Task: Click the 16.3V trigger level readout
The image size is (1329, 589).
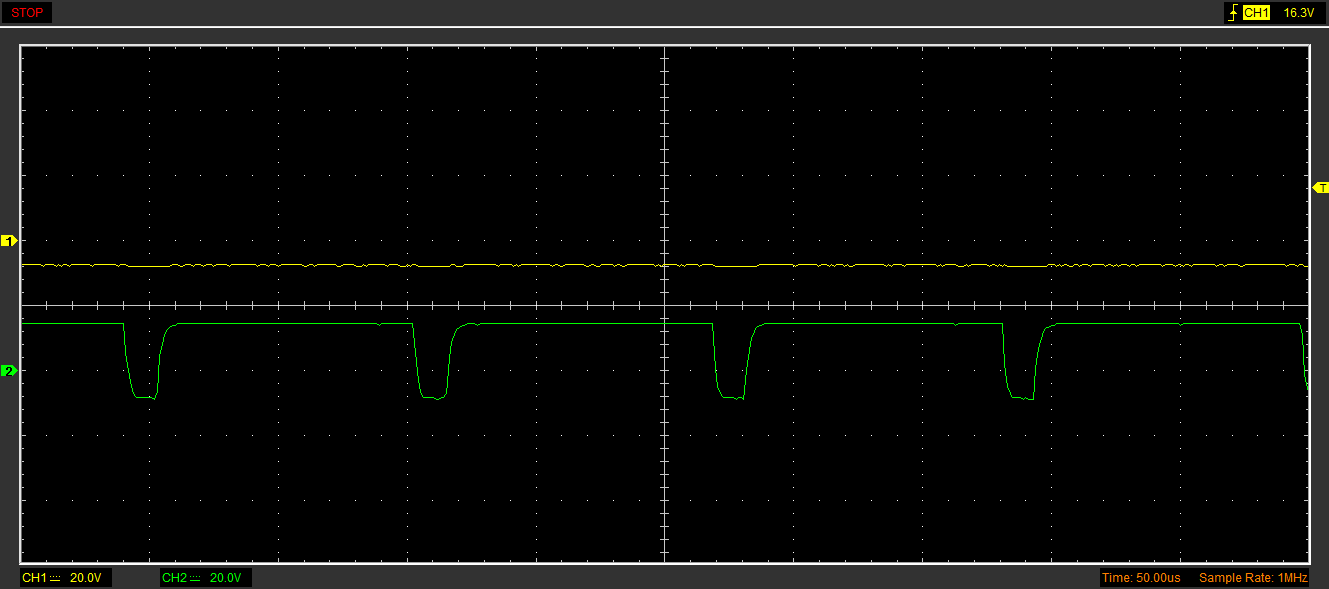Action: click(1297, 13)
